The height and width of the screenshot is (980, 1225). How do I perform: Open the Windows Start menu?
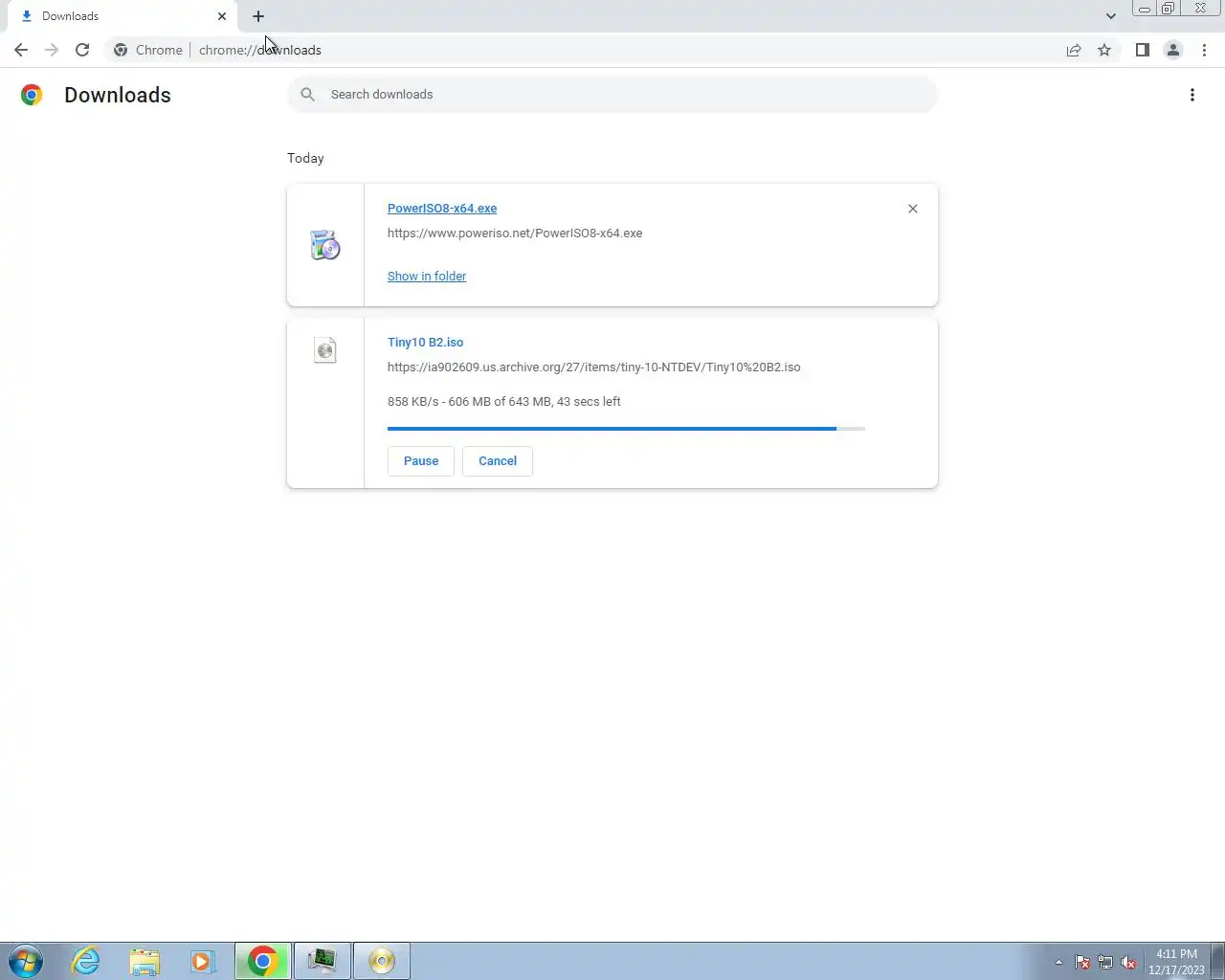[x=26, y=961]
